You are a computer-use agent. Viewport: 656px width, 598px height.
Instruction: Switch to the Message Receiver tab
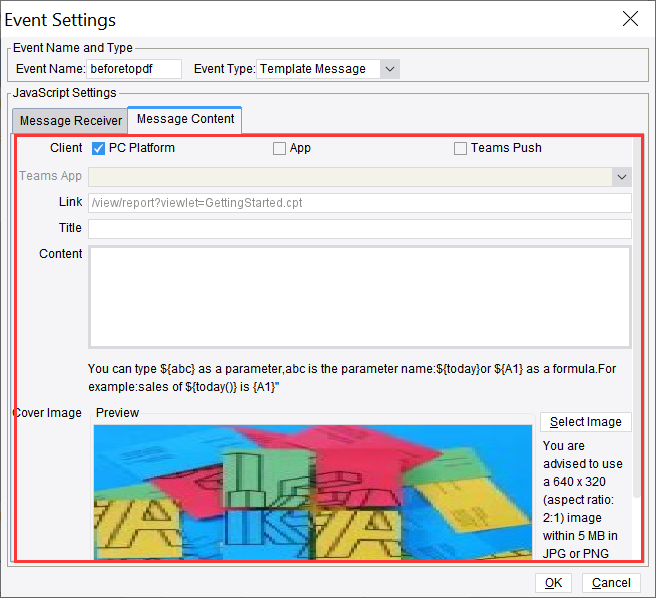click(70, 121)
